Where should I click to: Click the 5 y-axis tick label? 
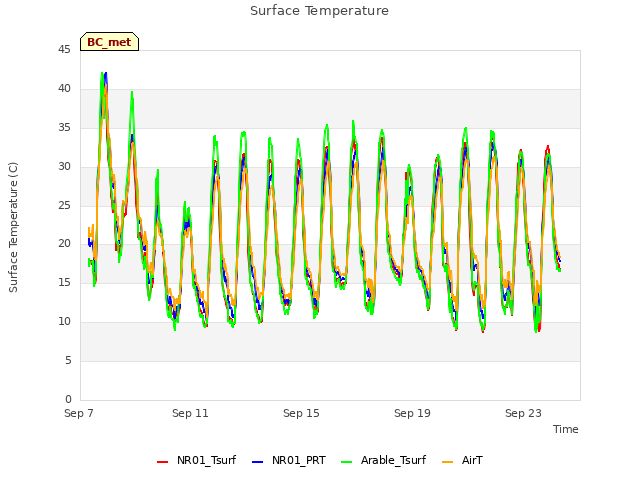pos(68,360)
